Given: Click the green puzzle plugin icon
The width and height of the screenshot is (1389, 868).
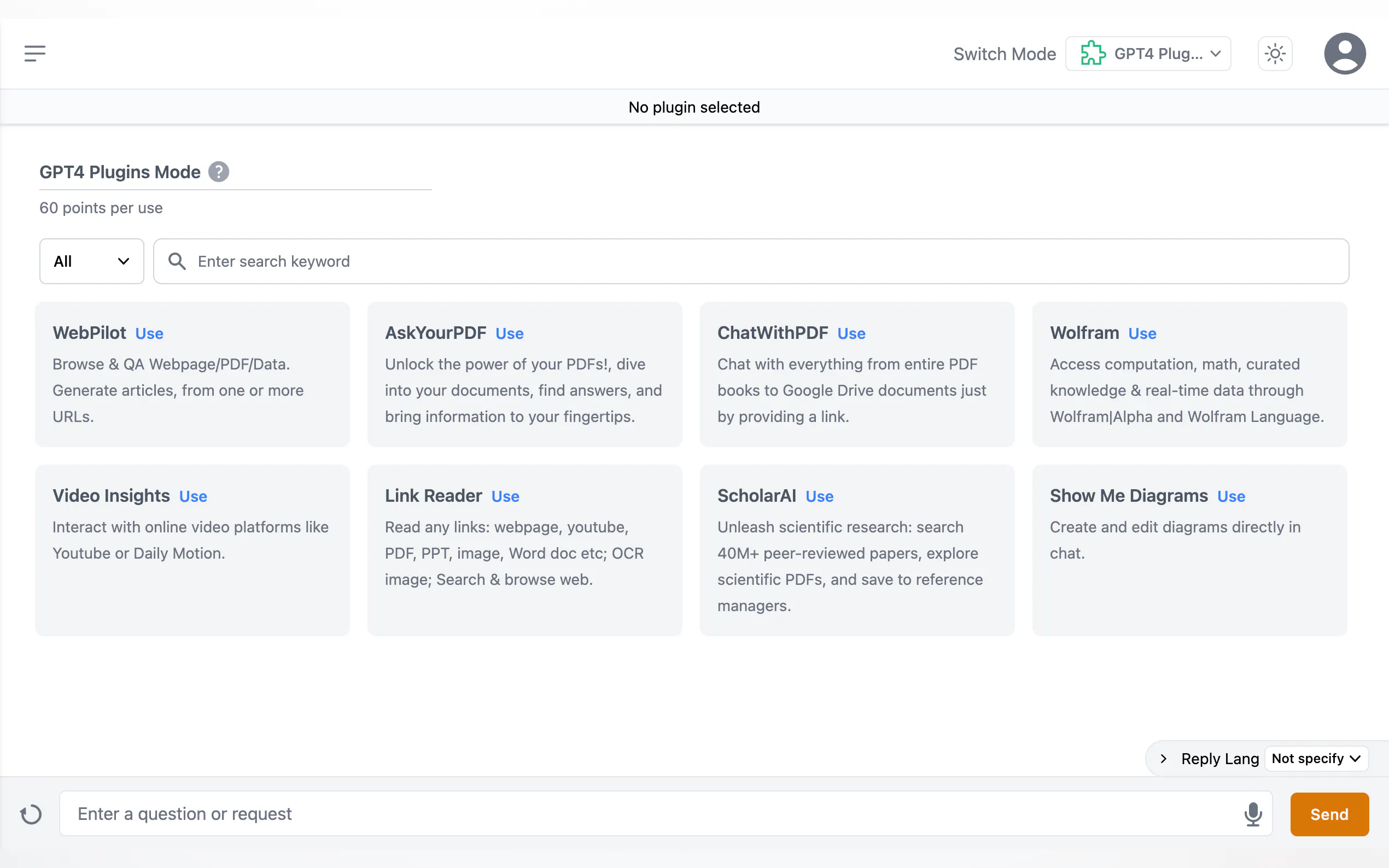Looking at the screenshot, I should (1093, 54).
